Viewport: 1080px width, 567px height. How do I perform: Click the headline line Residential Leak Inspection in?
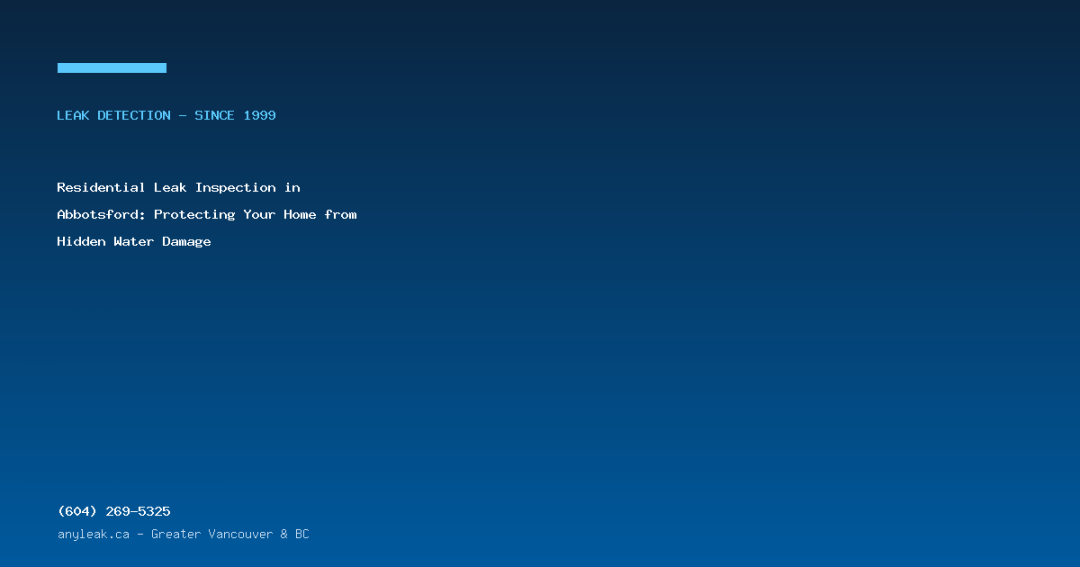point(178,187)
